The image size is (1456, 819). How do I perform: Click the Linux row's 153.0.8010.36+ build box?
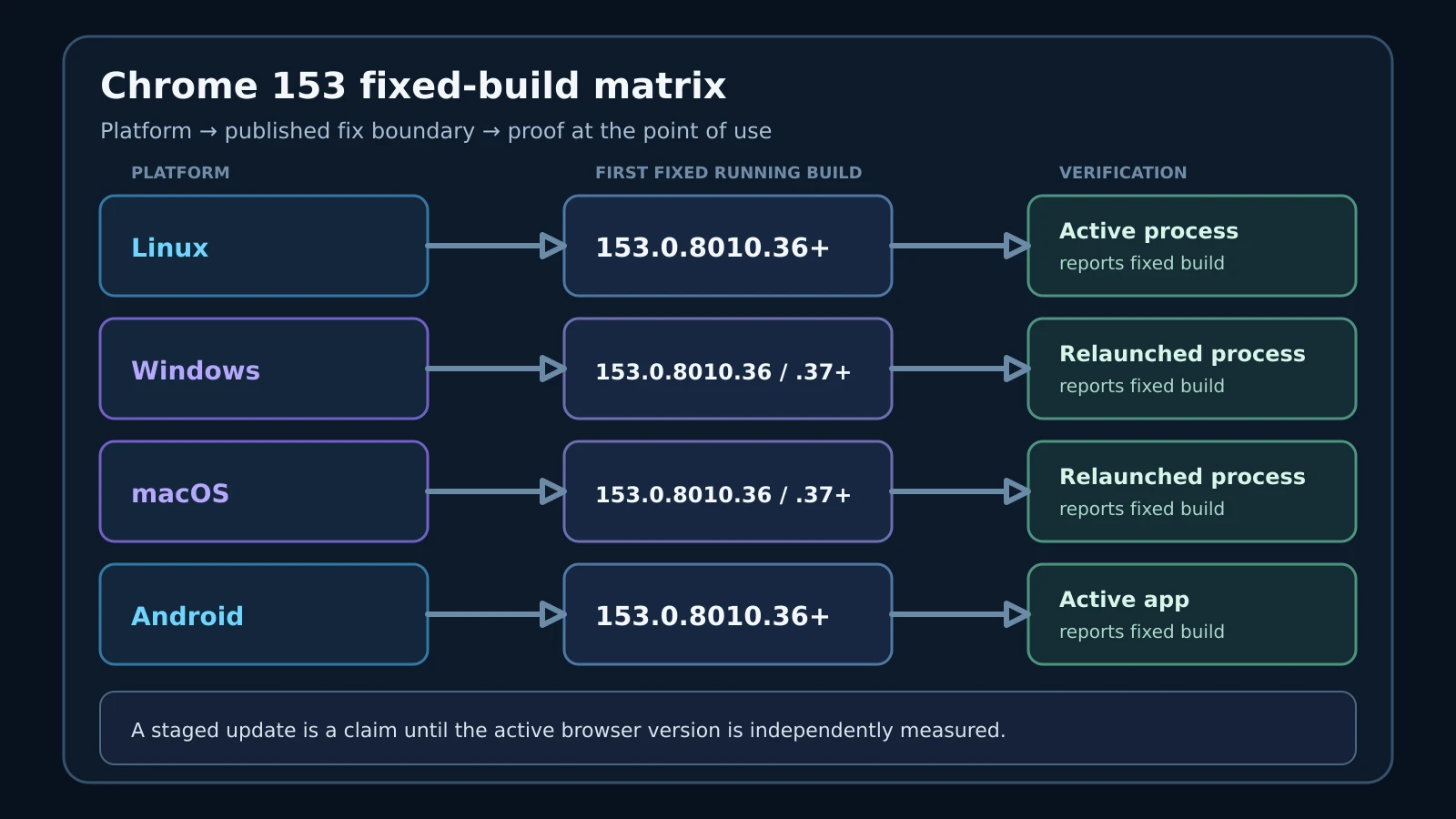[728, 246]
